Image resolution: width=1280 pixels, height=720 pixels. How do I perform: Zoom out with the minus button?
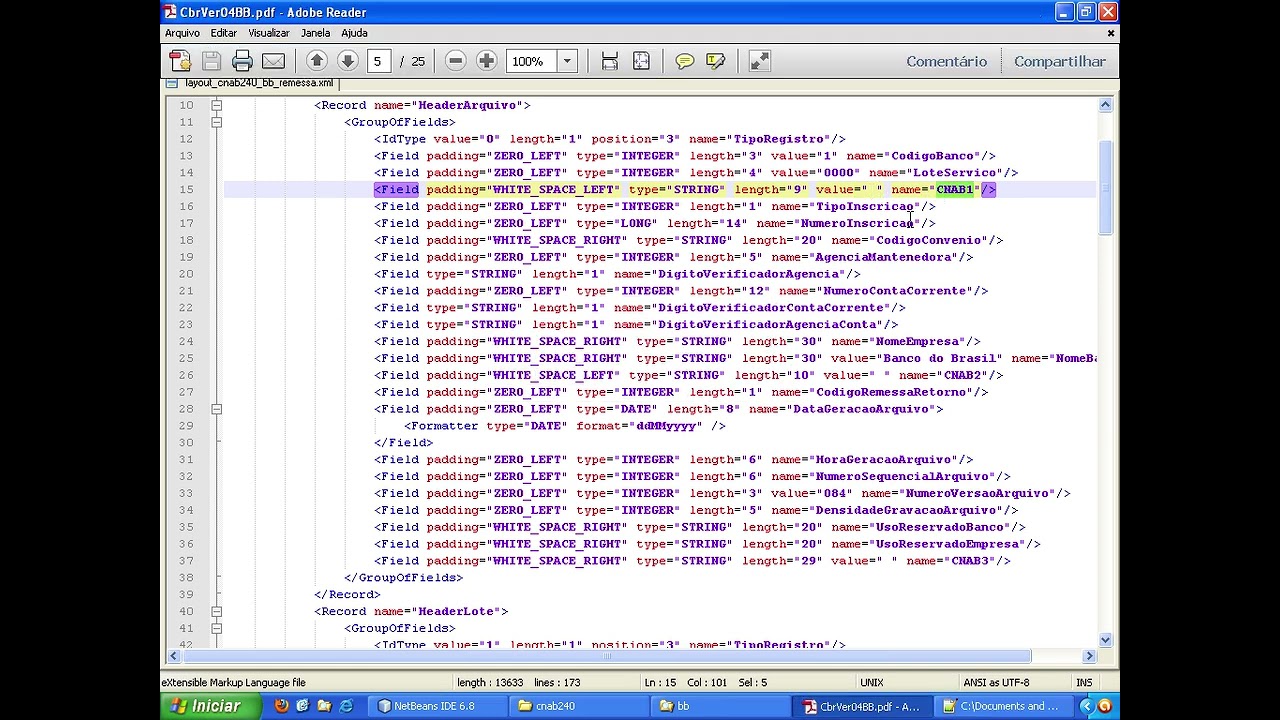click(x=455, y=61)
